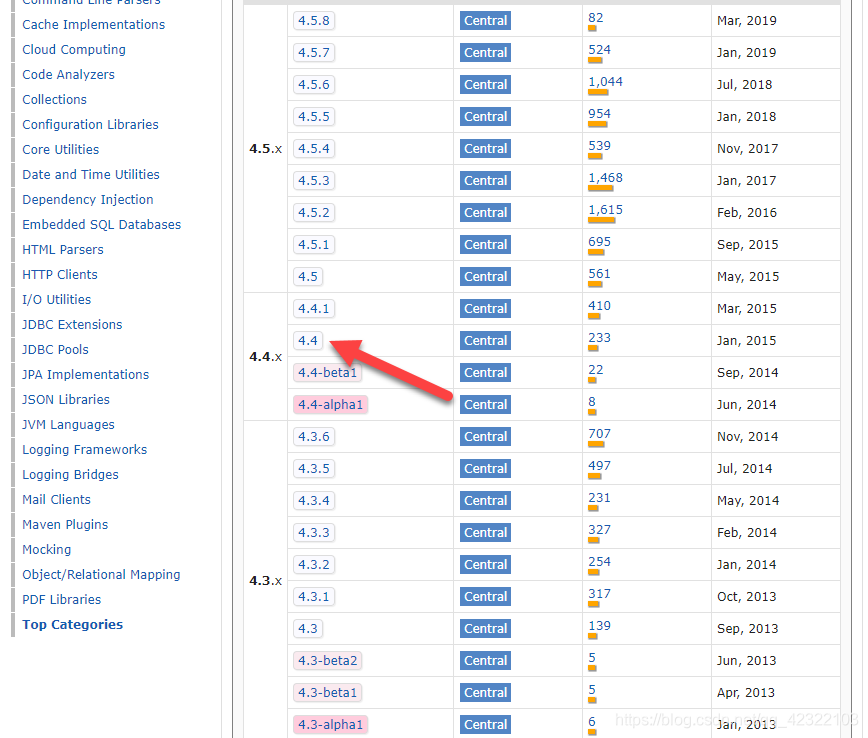Screen dimensions: 868x738
Task: Open the Cloud Computing category
Action: 74,49
